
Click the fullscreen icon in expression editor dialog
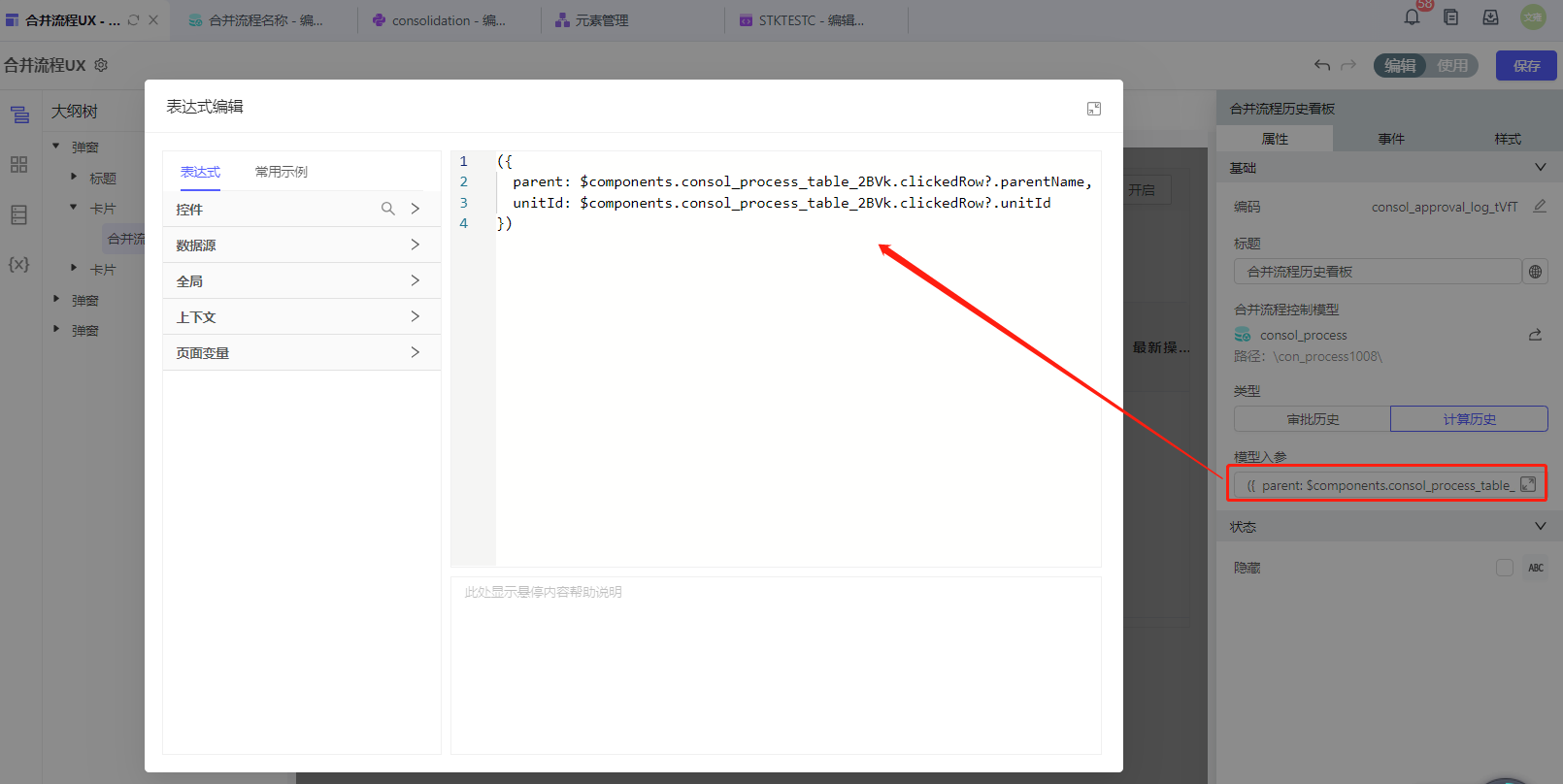click(1094, 109)
